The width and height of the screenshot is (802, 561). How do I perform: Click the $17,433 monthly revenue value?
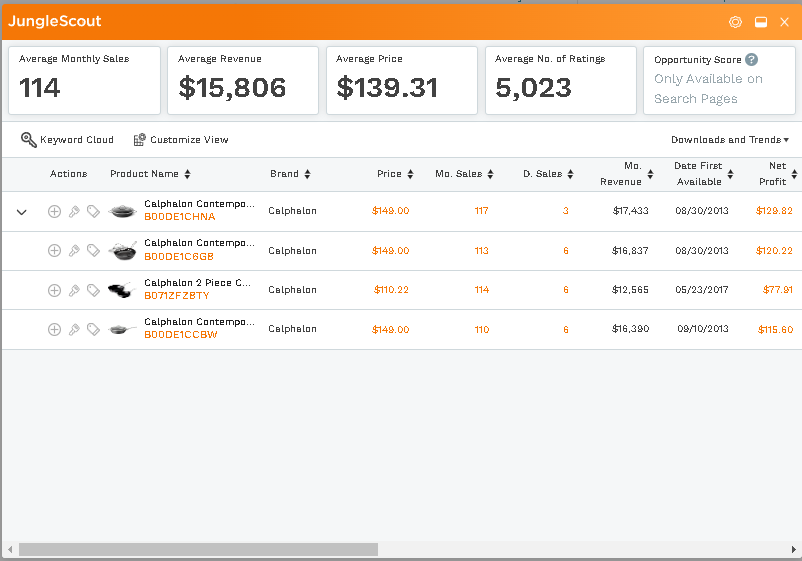pos(631,211)
